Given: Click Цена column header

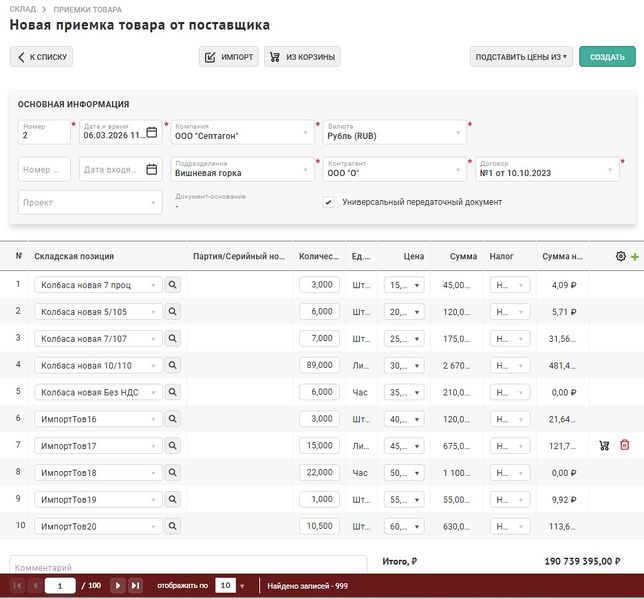Looking at the screenshot, I should (414, 256).
